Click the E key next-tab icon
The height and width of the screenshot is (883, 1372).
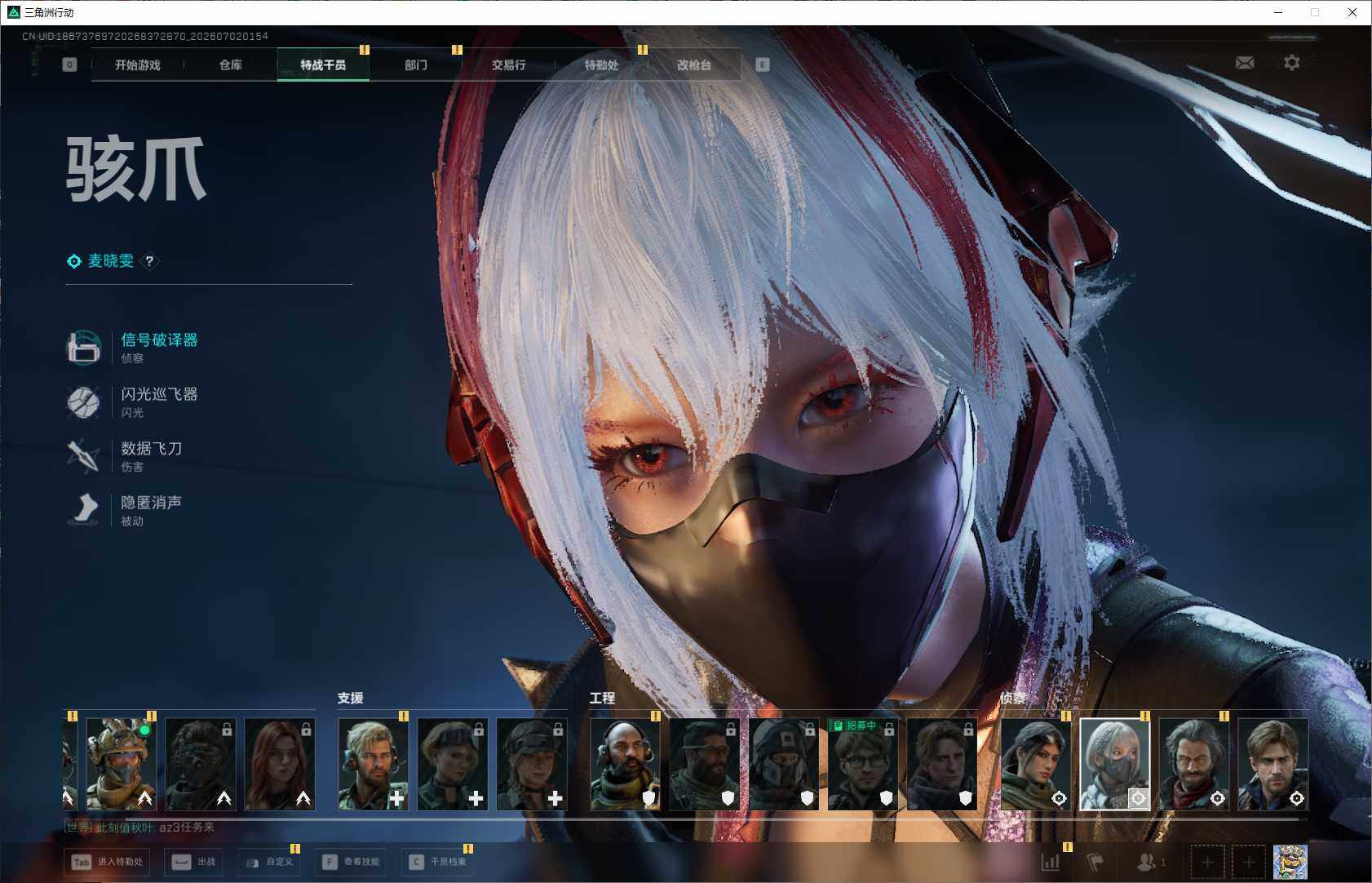point(763,64)
